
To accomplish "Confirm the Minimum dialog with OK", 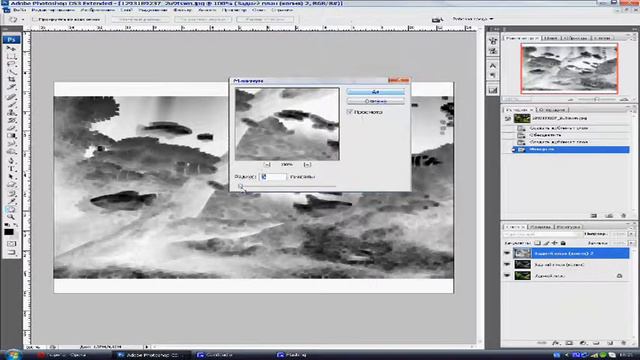I will pos(376,92).
